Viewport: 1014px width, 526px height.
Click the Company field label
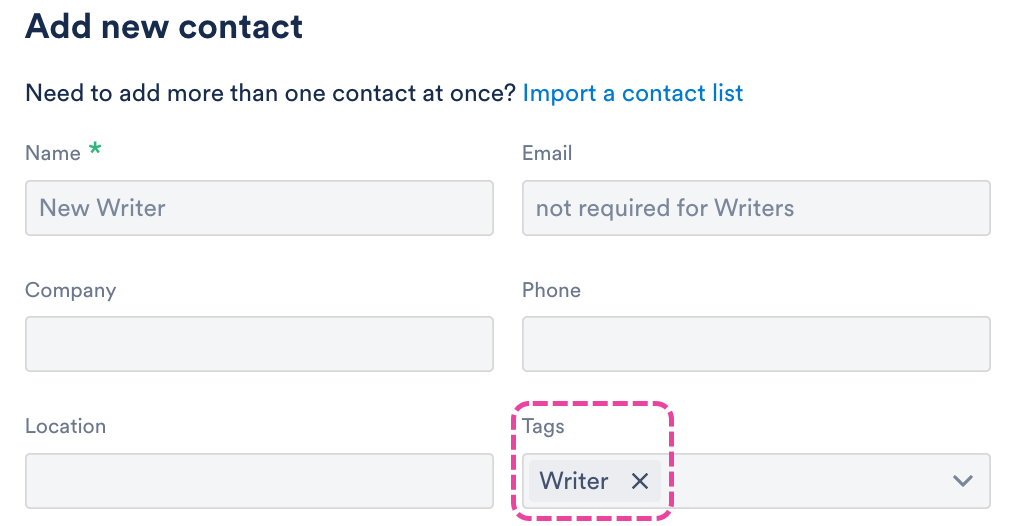click(70, 290)
